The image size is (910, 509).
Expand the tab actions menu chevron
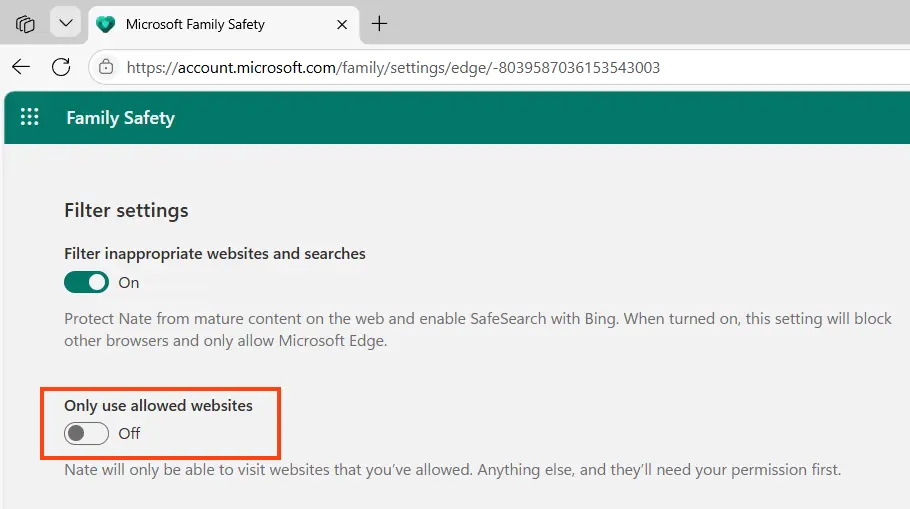coord(65,24)
